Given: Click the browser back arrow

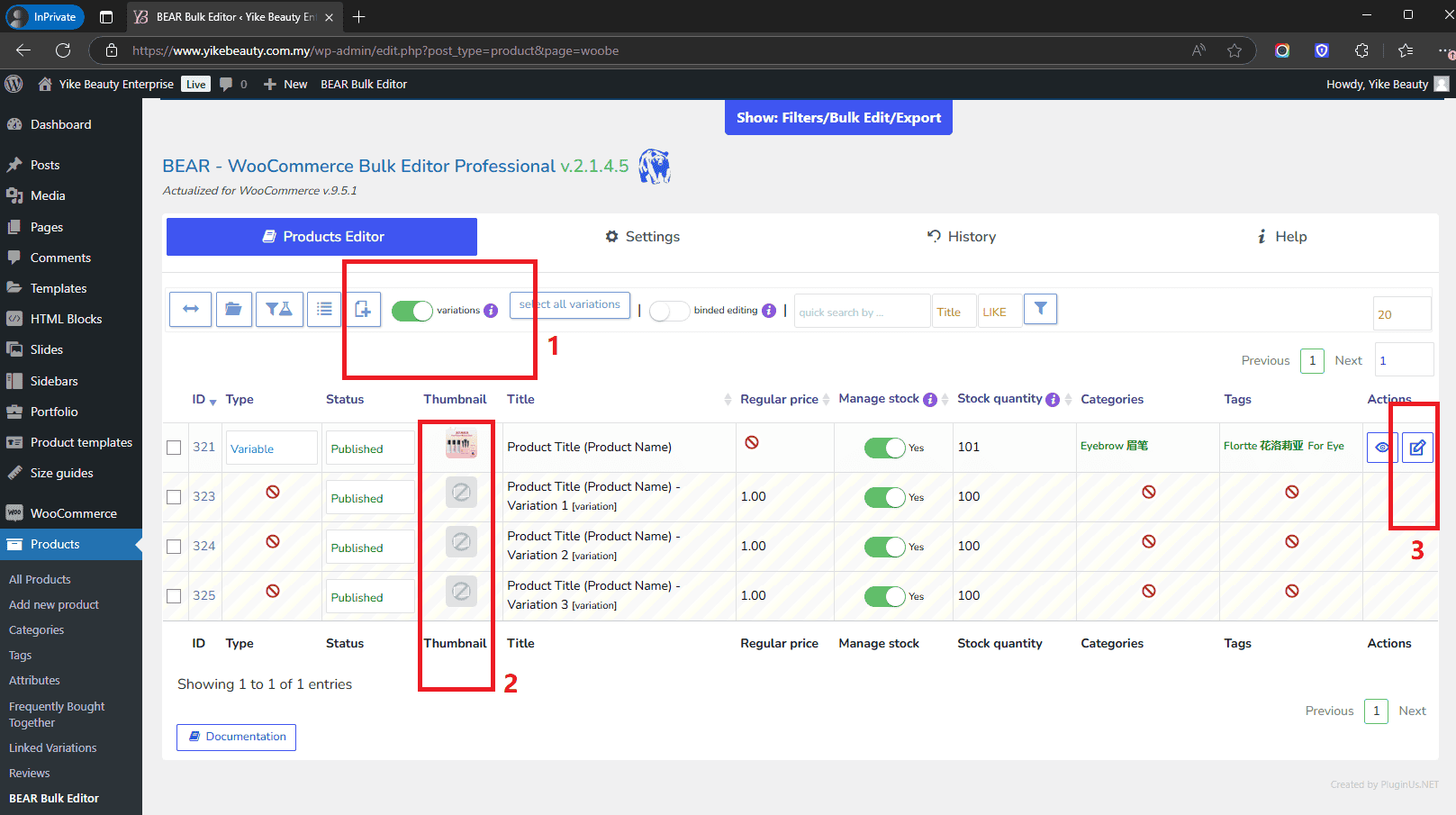Looking at the screenshot, I should coord(23,50).
